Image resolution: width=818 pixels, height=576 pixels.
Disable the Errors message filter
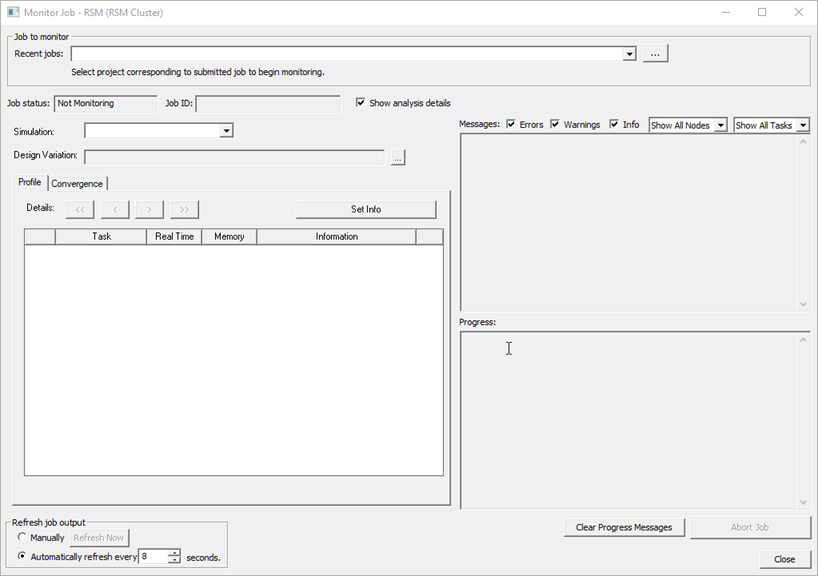(x=513, y=124)
